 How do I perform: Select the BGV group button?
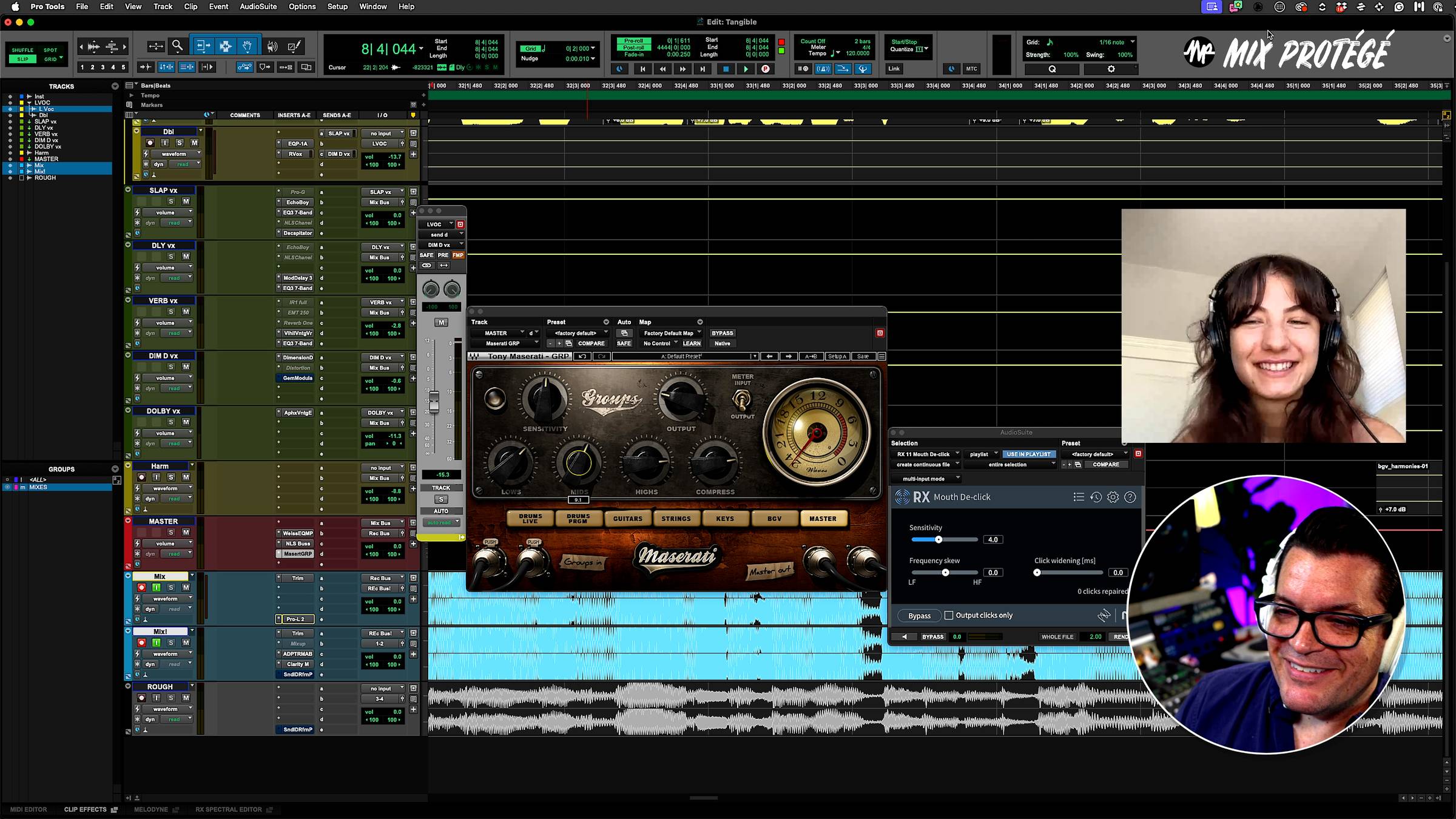[x=774, y=519]
